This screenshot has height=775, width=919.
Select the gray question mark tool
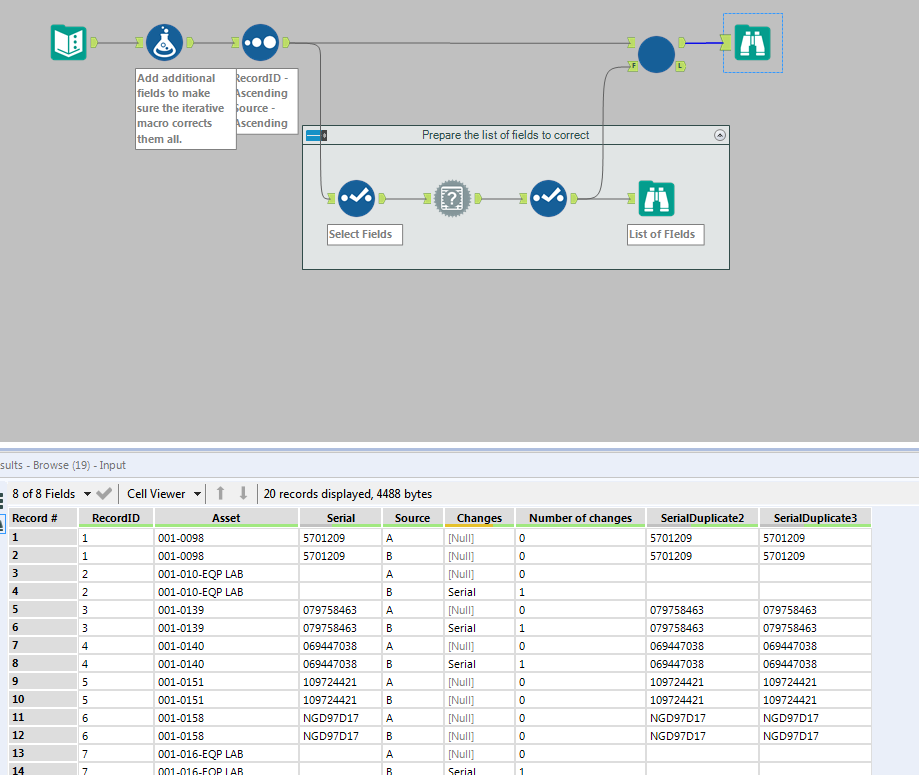452,198
